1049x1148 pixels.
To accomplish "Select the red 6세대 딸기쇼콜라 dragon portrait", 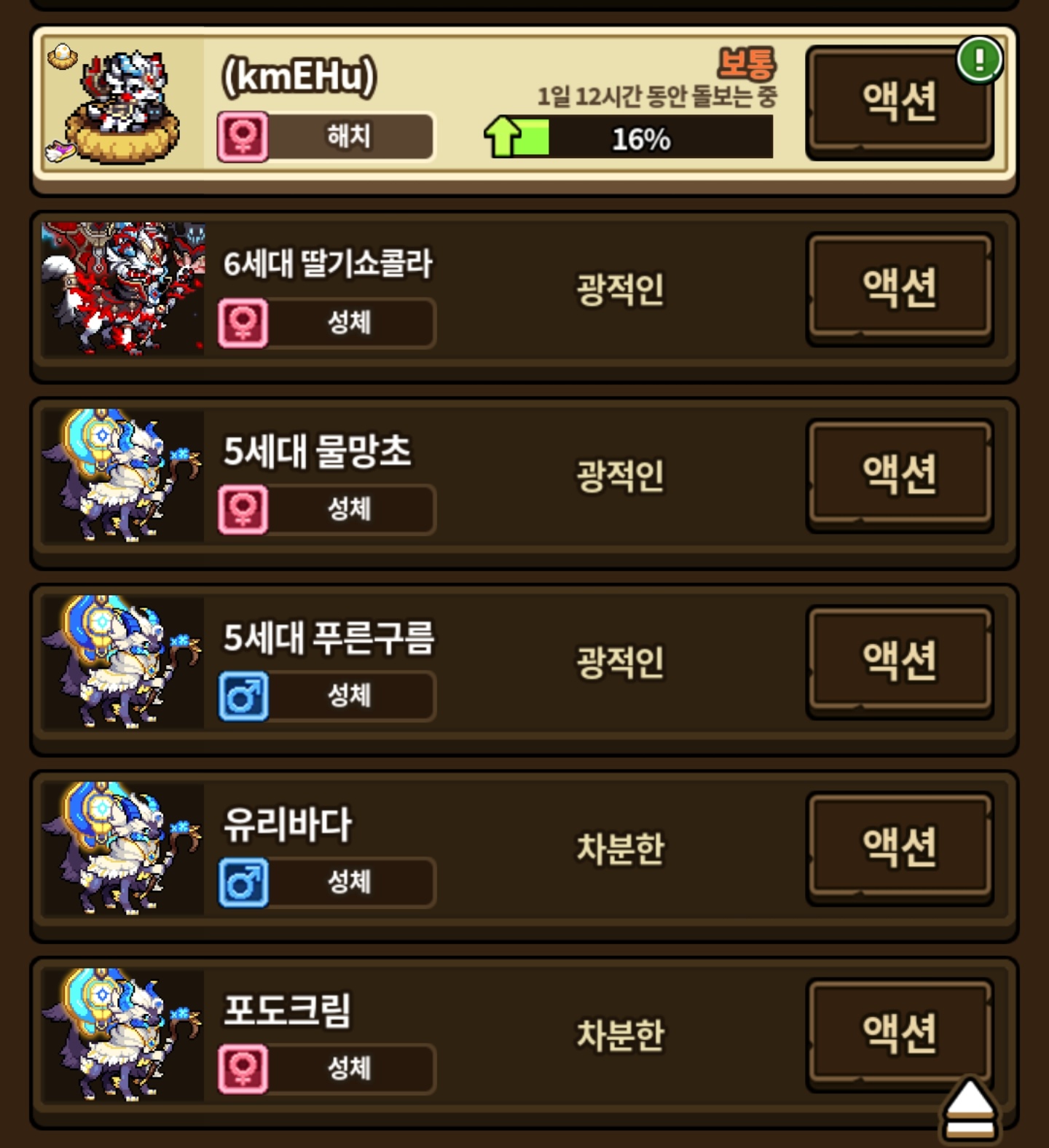I will click(123, 288).
